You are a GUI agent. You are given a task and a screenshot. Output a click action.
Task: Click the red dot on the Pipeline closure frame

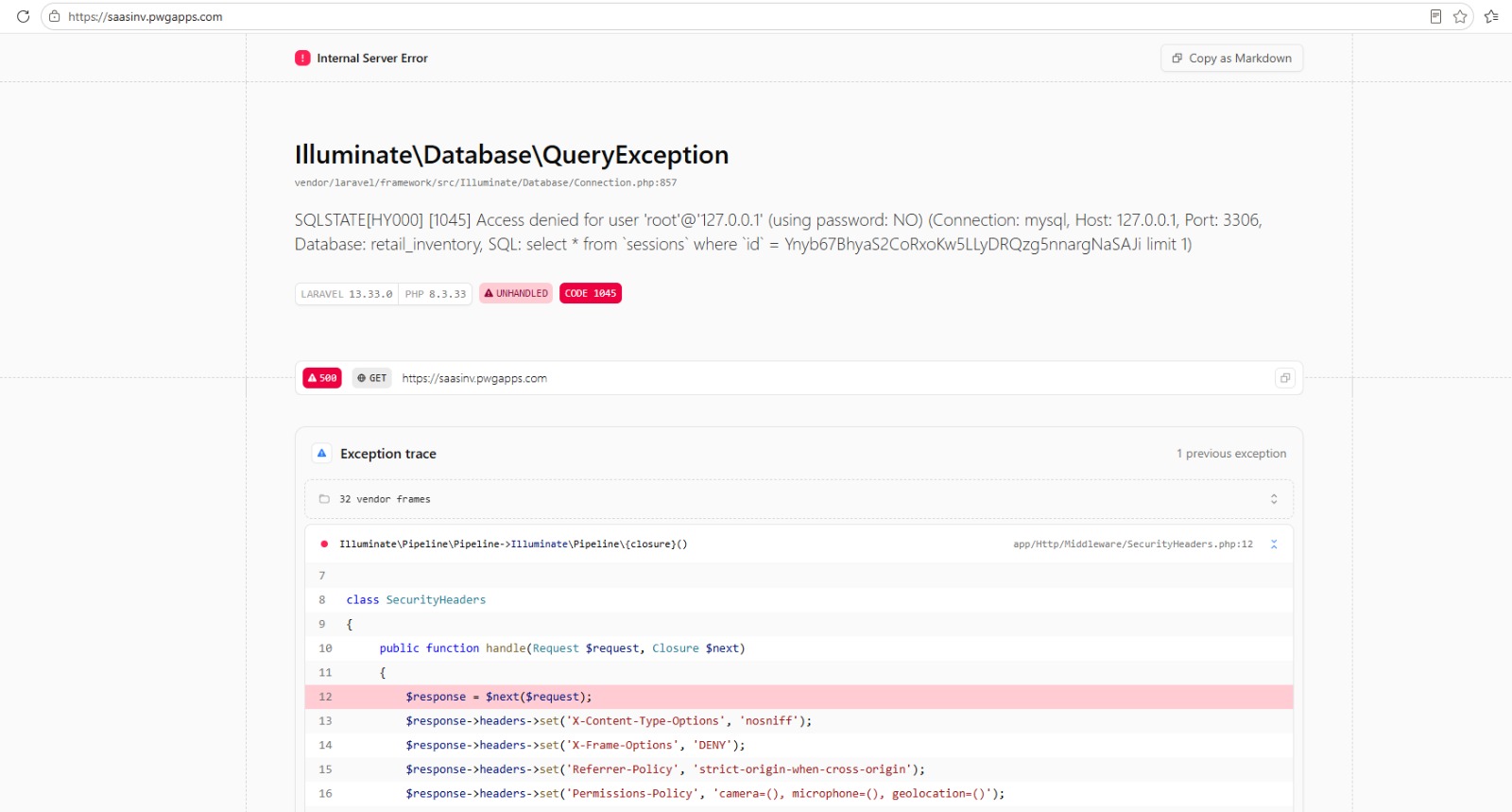tap(324, 544)
